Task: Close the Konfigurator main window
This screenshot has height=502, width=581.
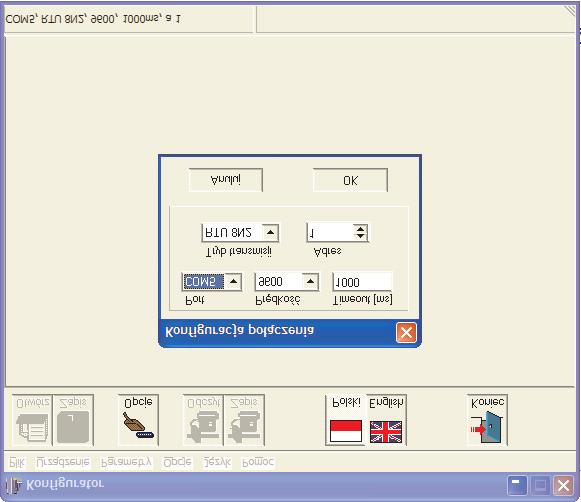Action: [563, 485]
